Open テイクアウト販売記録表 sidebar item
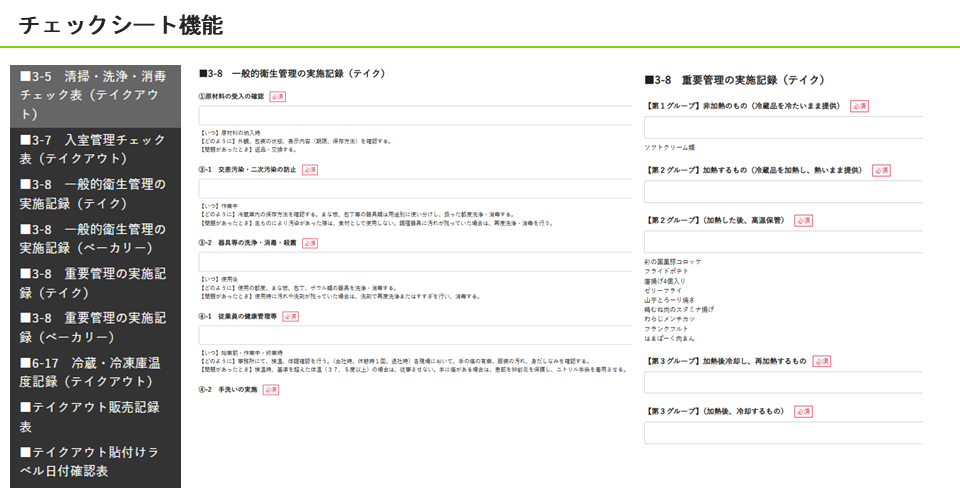The height and width of the screenshot is (490, 960). coord(96,416)
